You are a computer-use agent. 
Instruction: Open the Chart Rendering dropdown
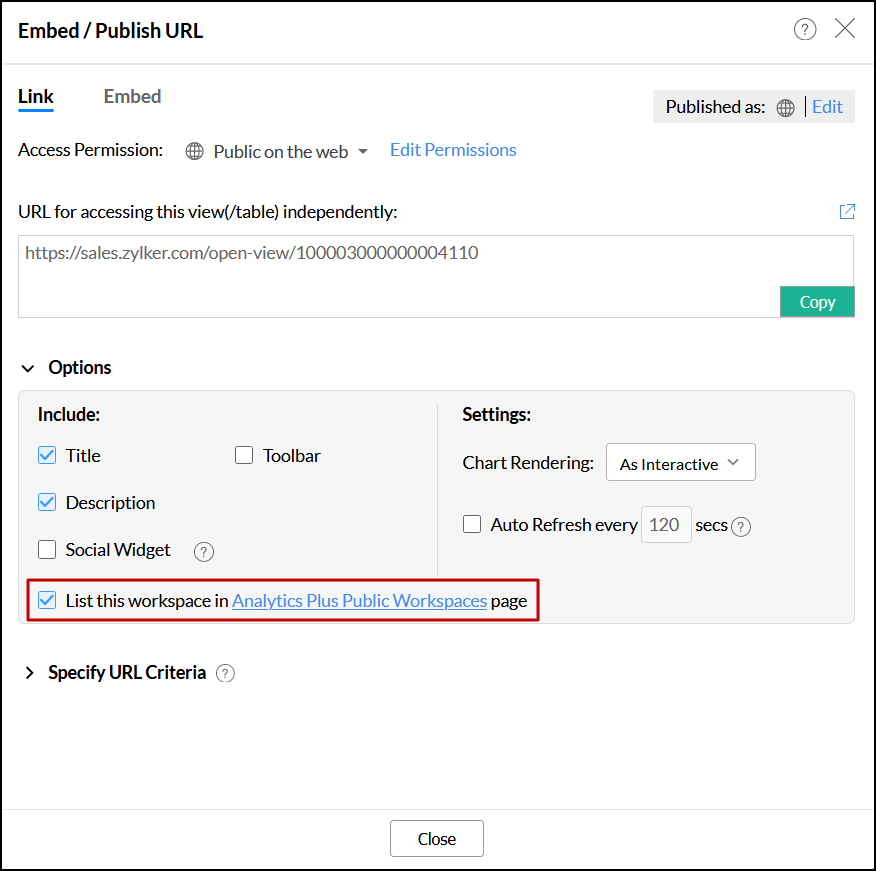[x=680, y=463]
